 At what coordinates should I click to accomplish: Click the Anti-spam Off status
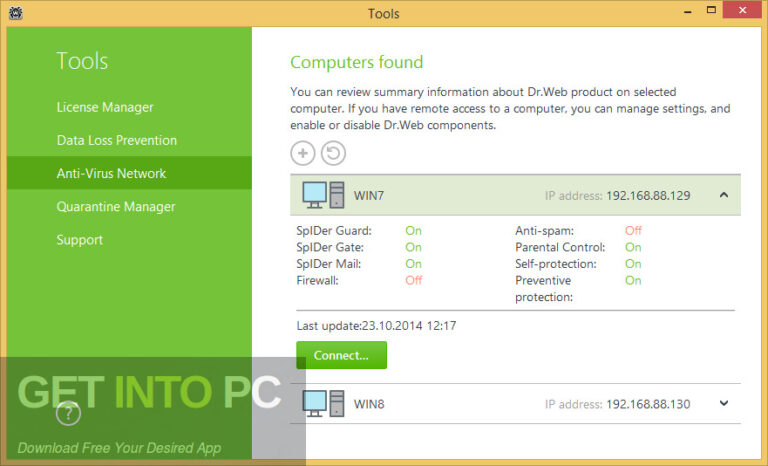tap(633, 230)
